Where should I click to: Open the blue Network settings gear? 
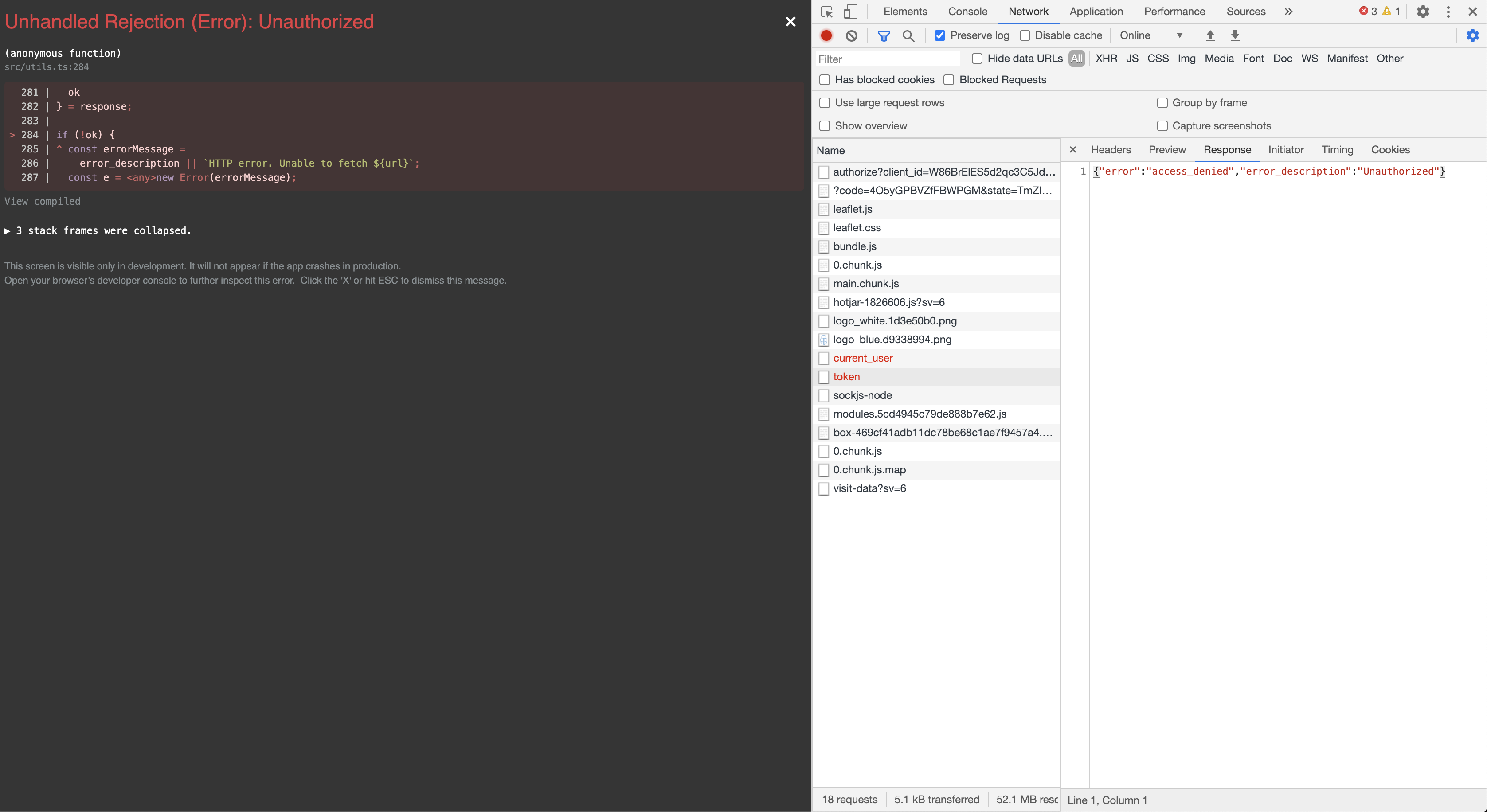[x=1472, y=36]
